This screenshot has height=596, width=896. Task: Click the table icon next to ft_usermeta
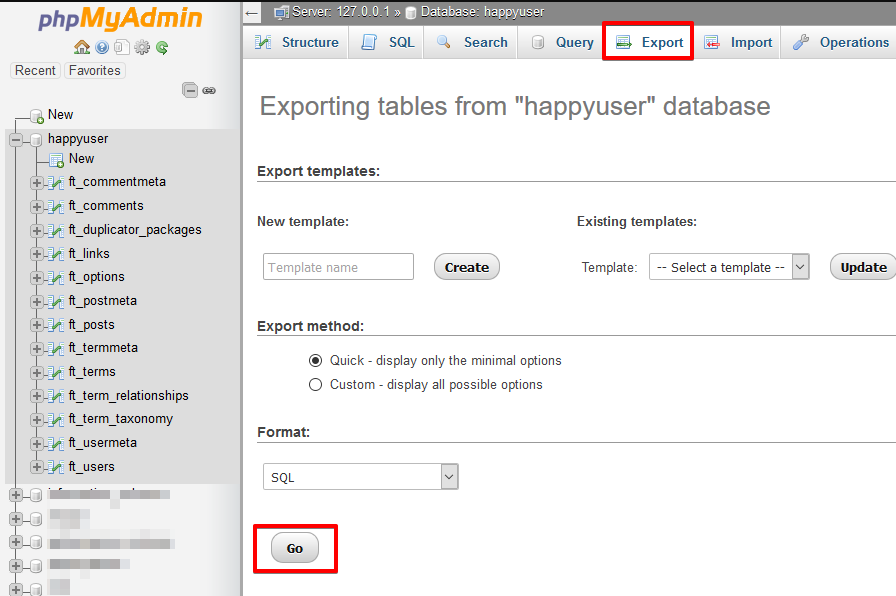[55, 443]
